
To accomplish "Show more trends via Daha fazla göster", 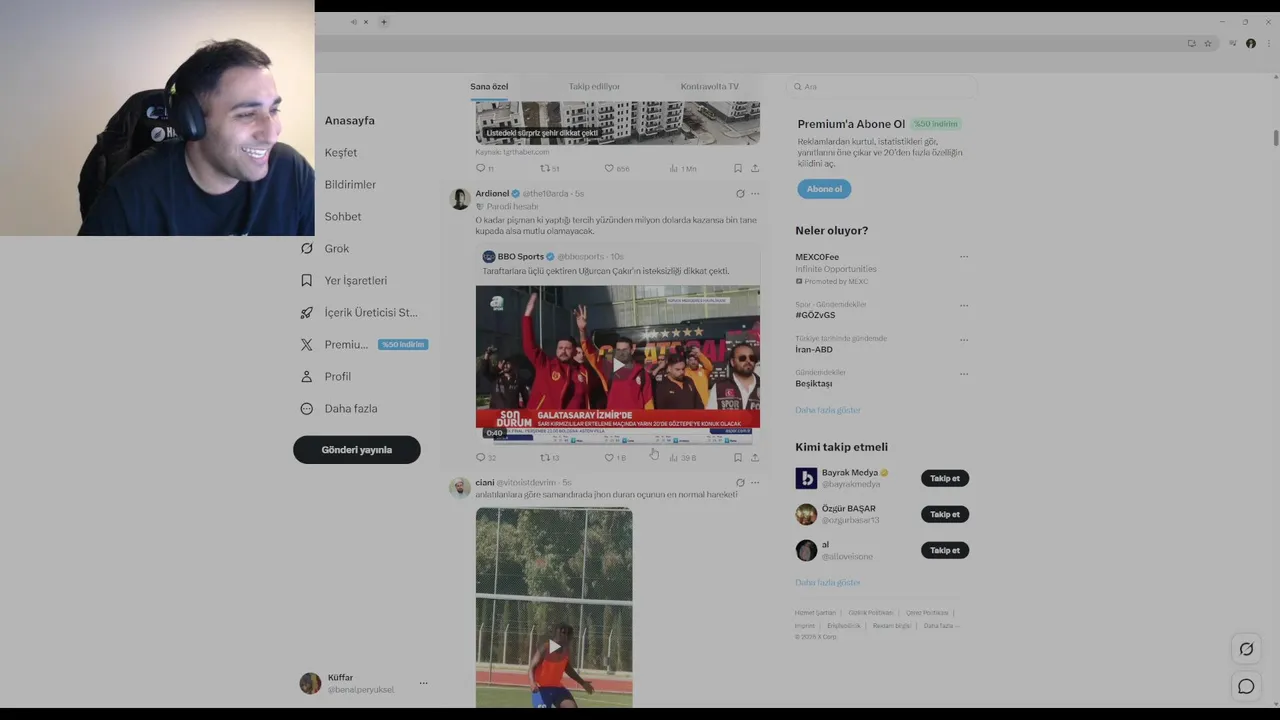I will point(828,410).
